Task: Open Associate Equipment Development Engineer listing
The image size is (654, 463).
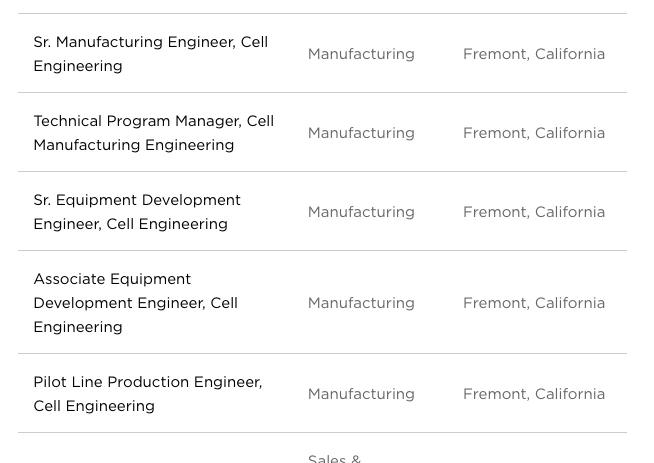Action: click(x=136, y=302)
